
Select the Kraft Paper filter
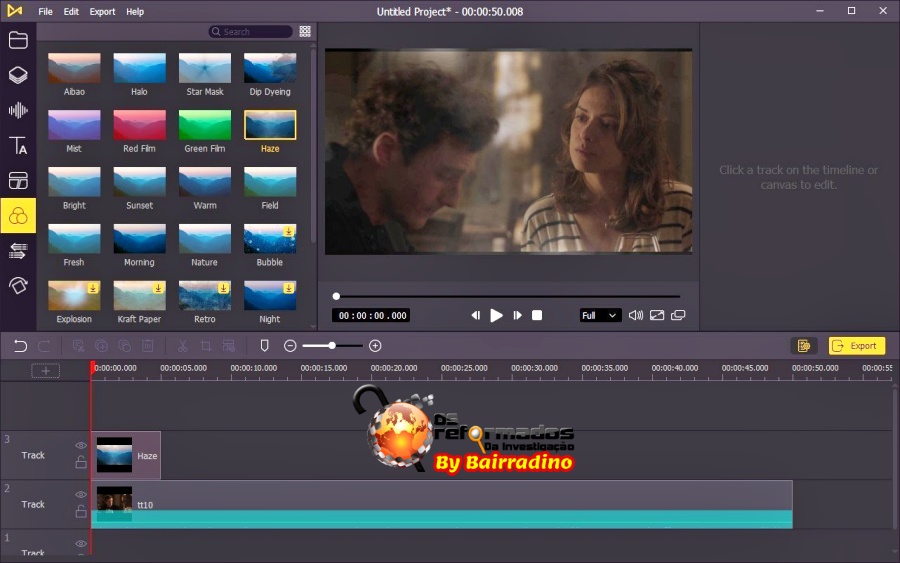tap(139, 296)
